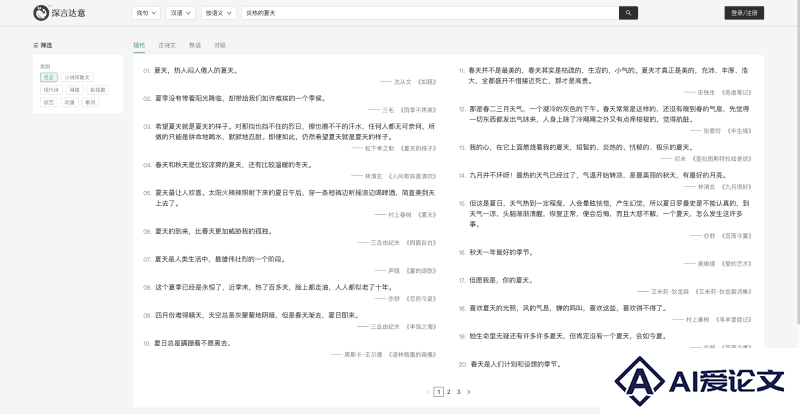Click quote 07 starting 夏天是人类生活中
The height and width of the screenshot is (414, 800).
click(220, 259)
